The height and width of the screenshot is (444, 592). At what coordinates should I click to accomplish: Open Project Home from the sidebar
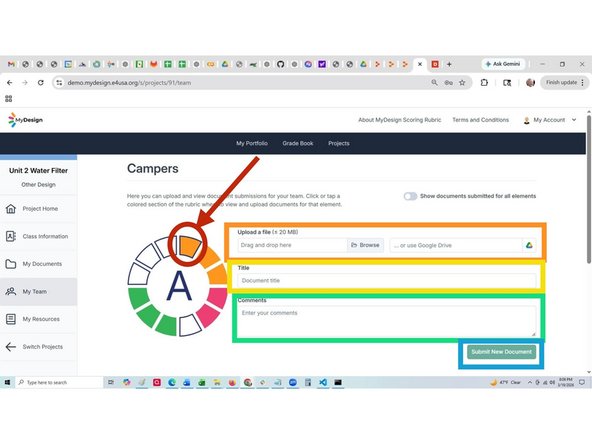click(x=39, y=208)
